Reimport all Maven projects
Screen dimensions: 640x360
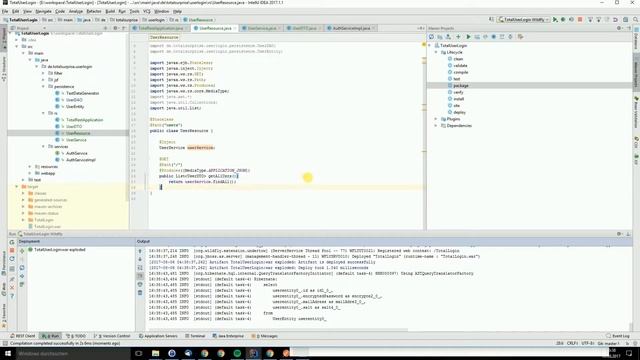tap(431, 37)
